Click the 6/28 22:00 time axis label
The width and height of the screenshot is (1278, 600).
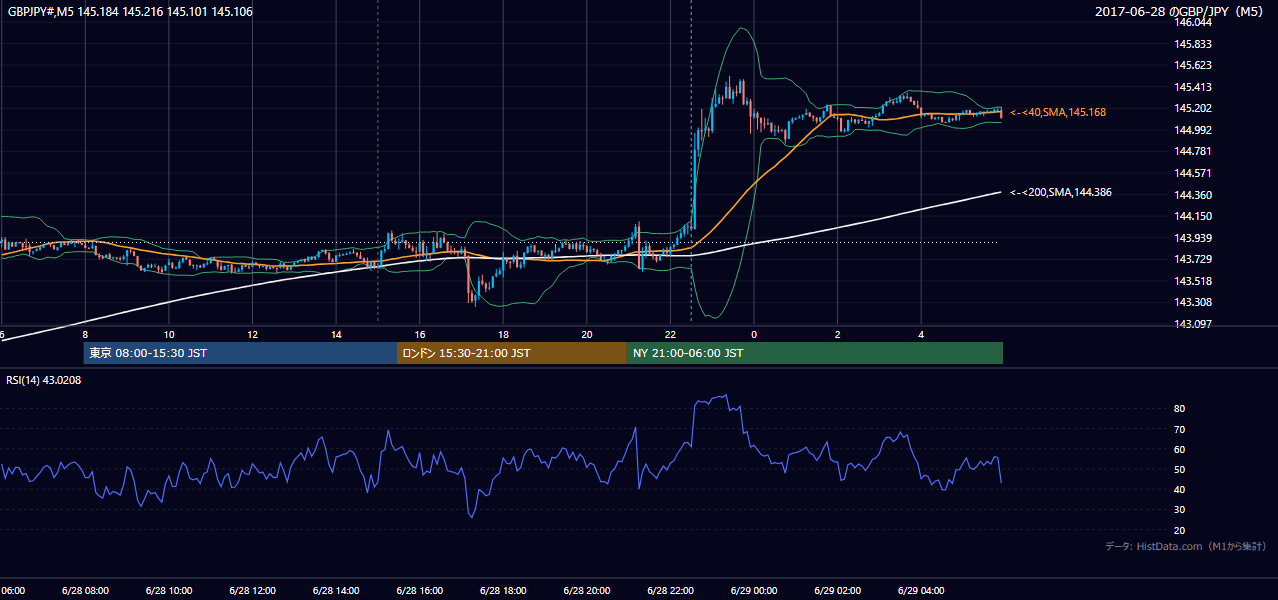(x=669, y=590)
